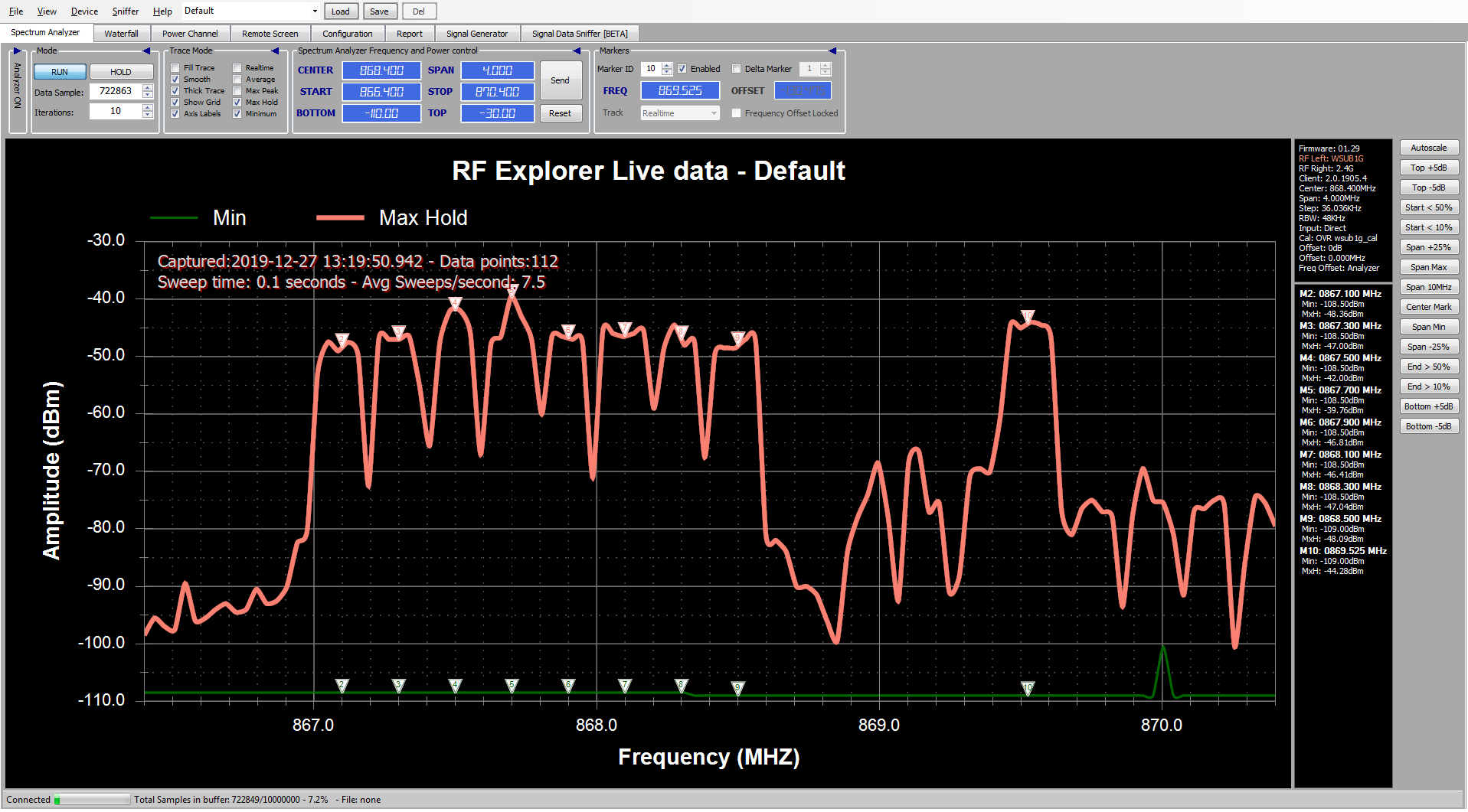Toggle the Max Peak checkbox
This screenshot has height=812, width=1468.
coord(237,91)
